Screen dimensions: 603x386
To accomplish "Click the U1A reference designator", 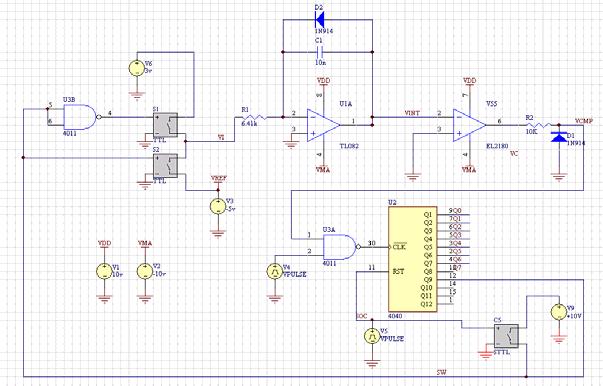I will (x=346, y=104).
